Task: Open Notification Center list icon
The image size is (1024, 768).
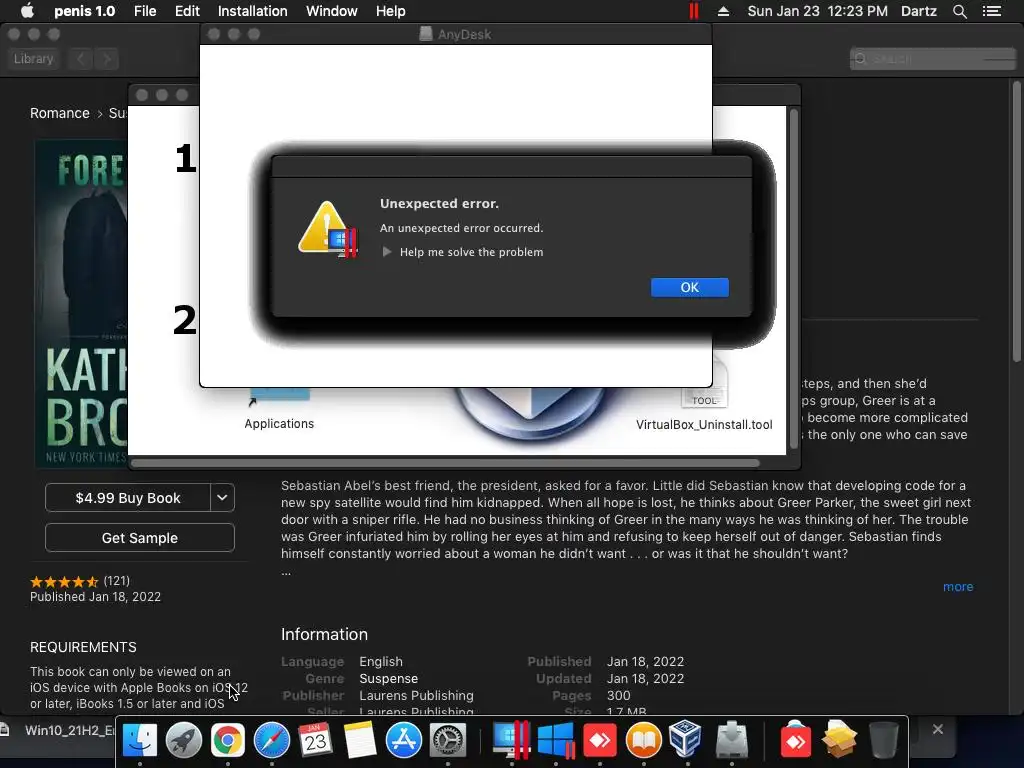Action: click(992, 11)
